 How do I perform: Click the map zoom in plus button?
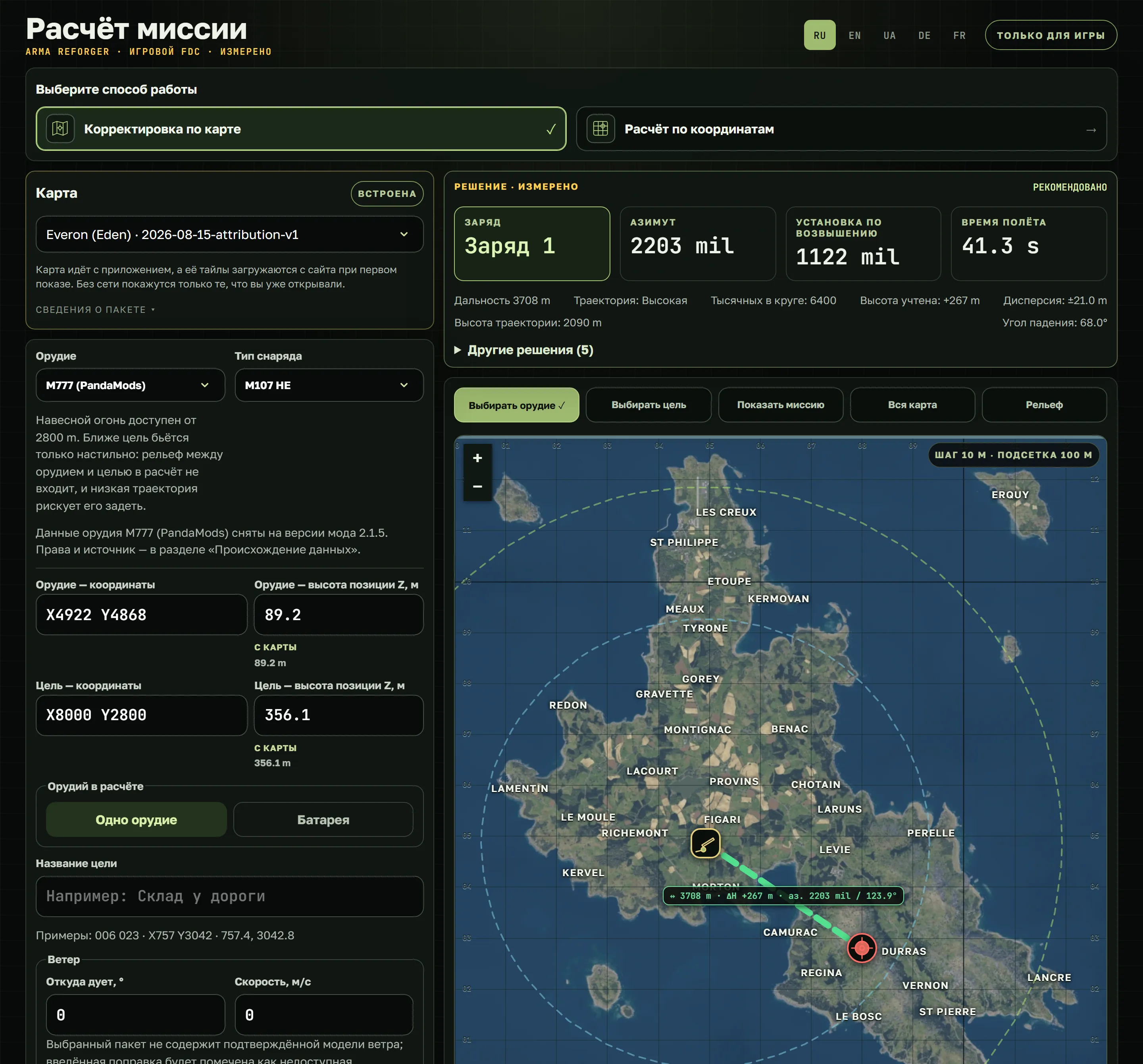[x=477, y=458]
